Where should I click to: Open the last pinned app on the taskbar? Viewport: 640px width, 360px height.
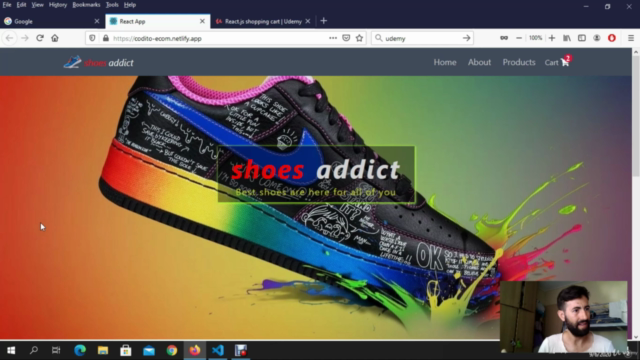(241, 350)
